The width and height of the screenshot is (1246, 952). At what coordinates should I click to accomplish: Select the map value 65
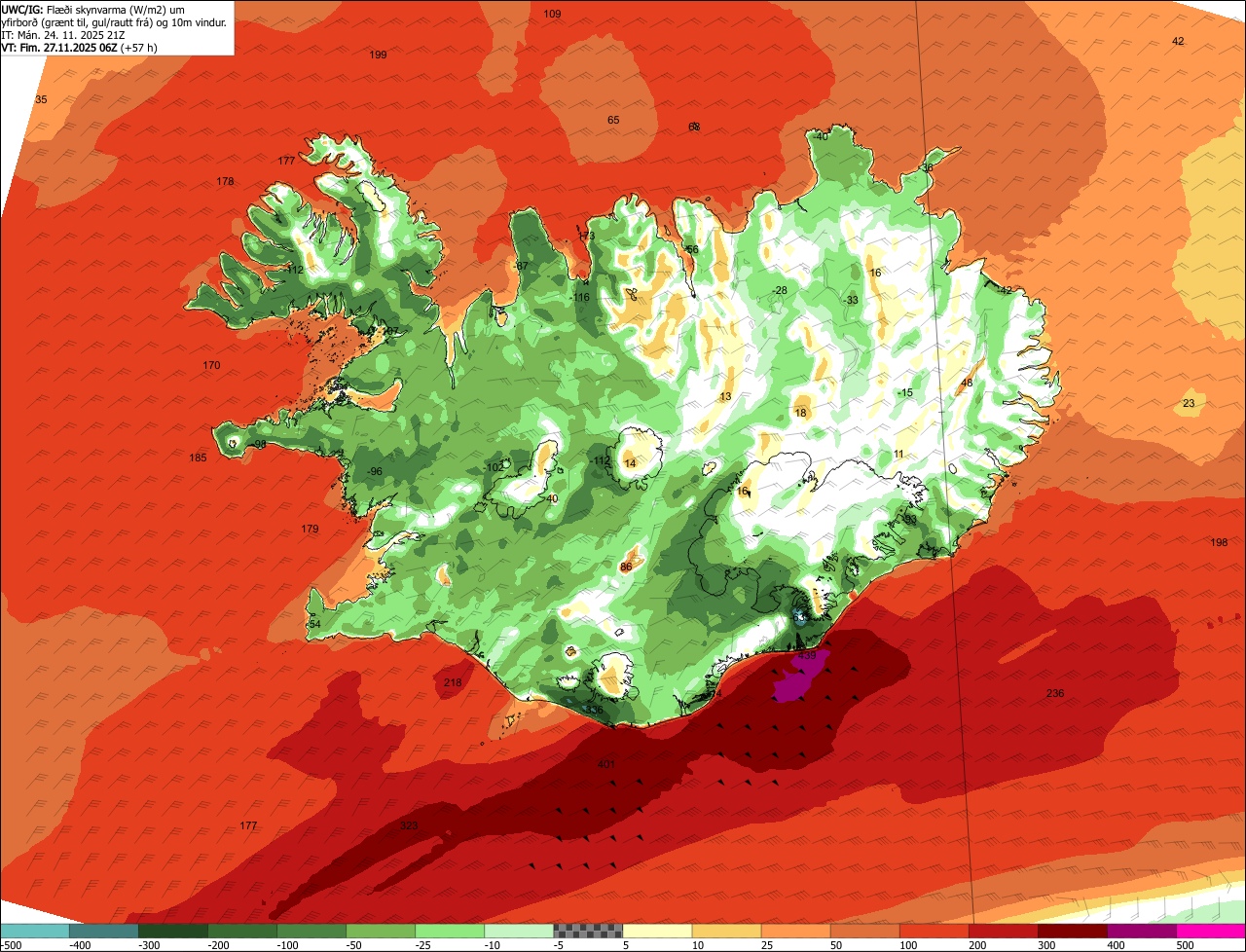click(x=613, y=120)
